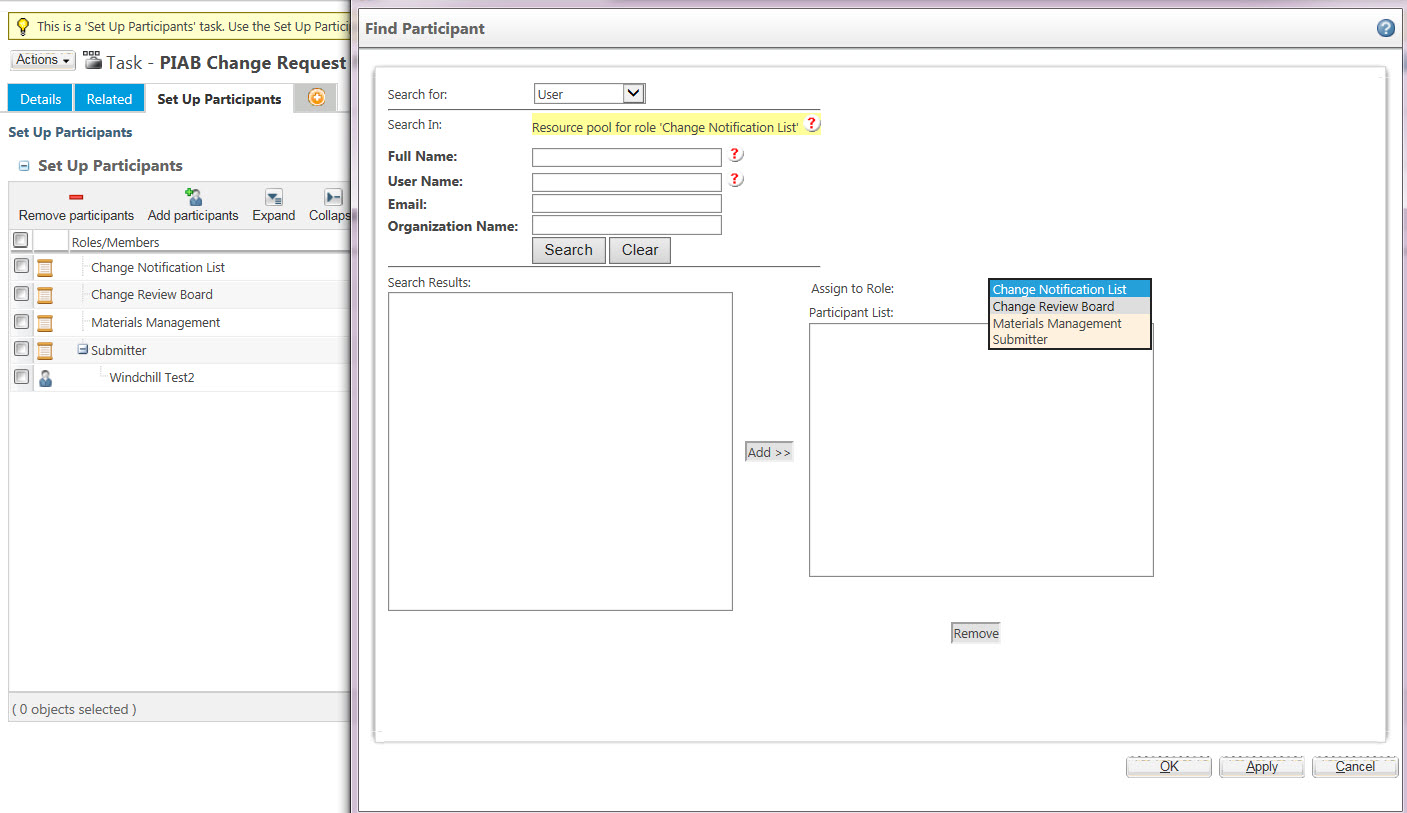Viewport: 1407px width, 813px height.
Task: Focus the Organization Name input field
Action: pyautogui.click(x=627, y=225)
